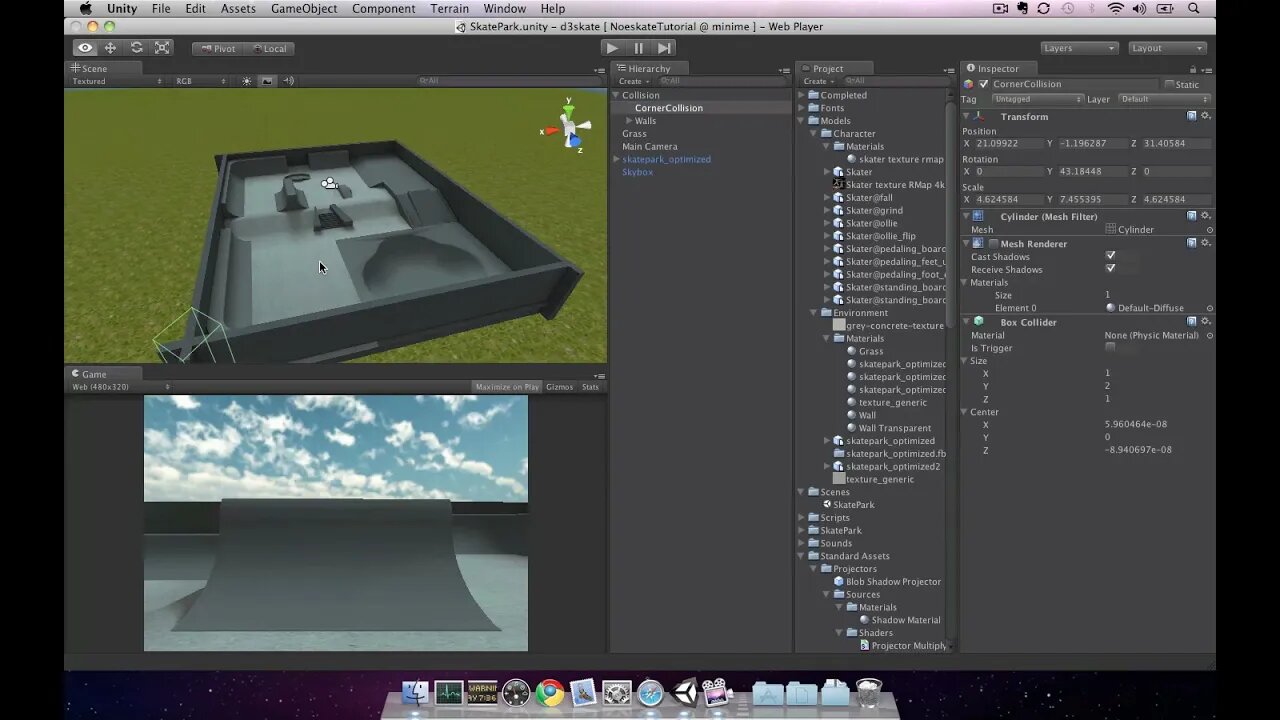The width and height of the screenshot is (1280, 720).
Task: Expand the Completed folder in Project
Action: pos(801,95)
